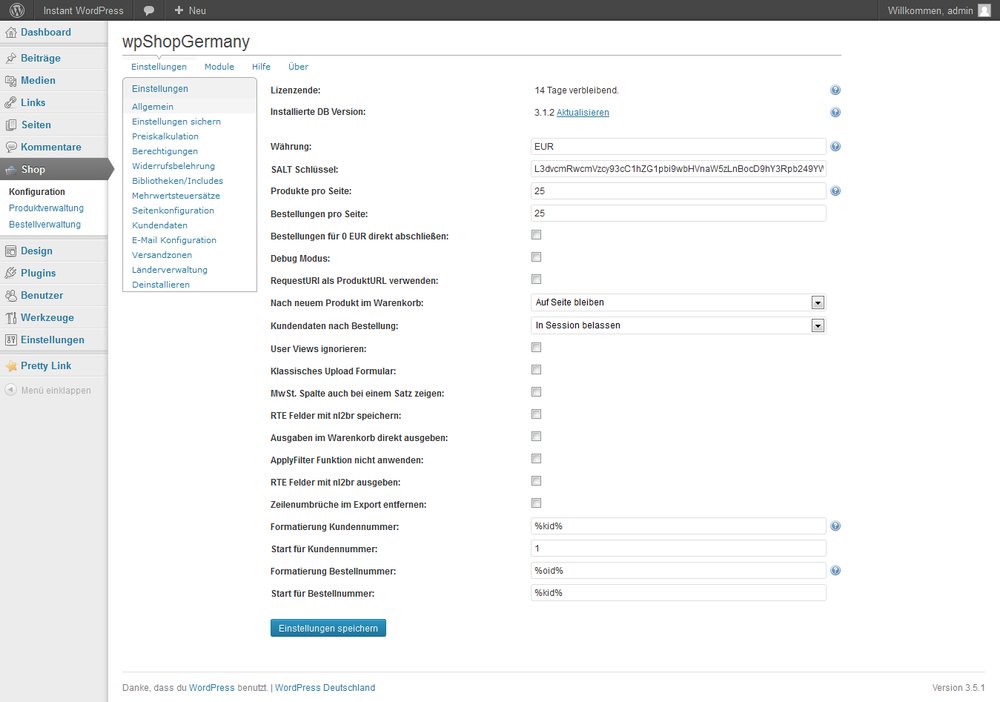Open Bestellverwaltung submenu item
The height and width of the screenshot is (702, 1000).
coord(45,224)
